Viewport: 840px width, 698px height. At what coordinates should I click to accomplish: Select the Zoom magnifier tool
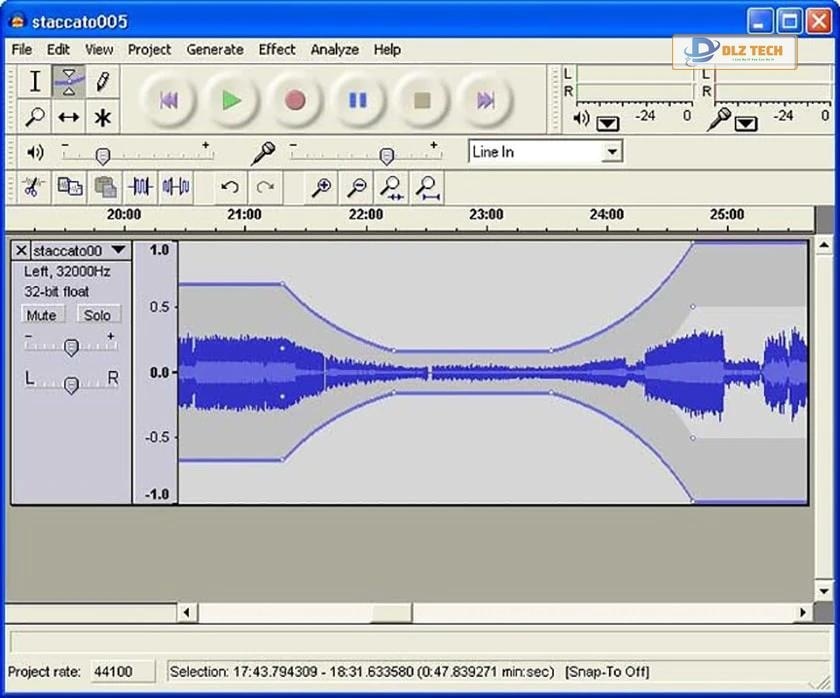click(33, 118)
